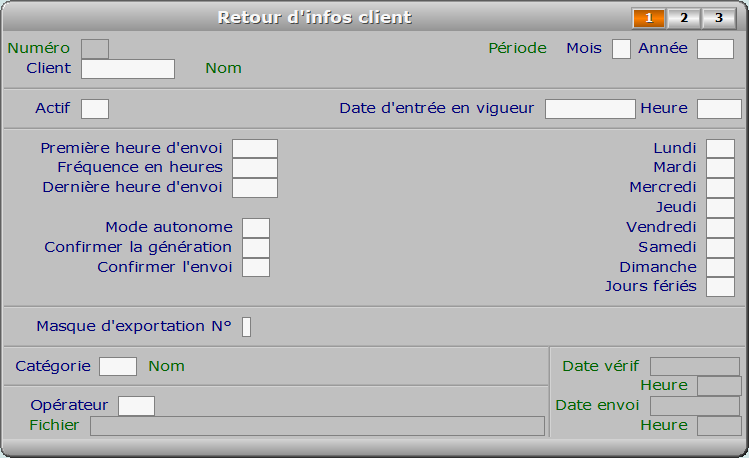The height and width of the screenshot is (458, 749).
Task: Click the Heure field beside entry date
Action: 719,109
